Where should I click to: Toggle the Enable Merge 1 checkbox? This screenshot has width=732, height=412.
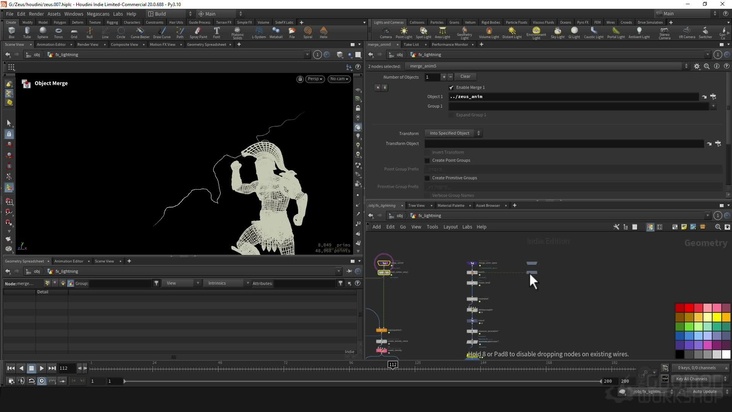451,87
